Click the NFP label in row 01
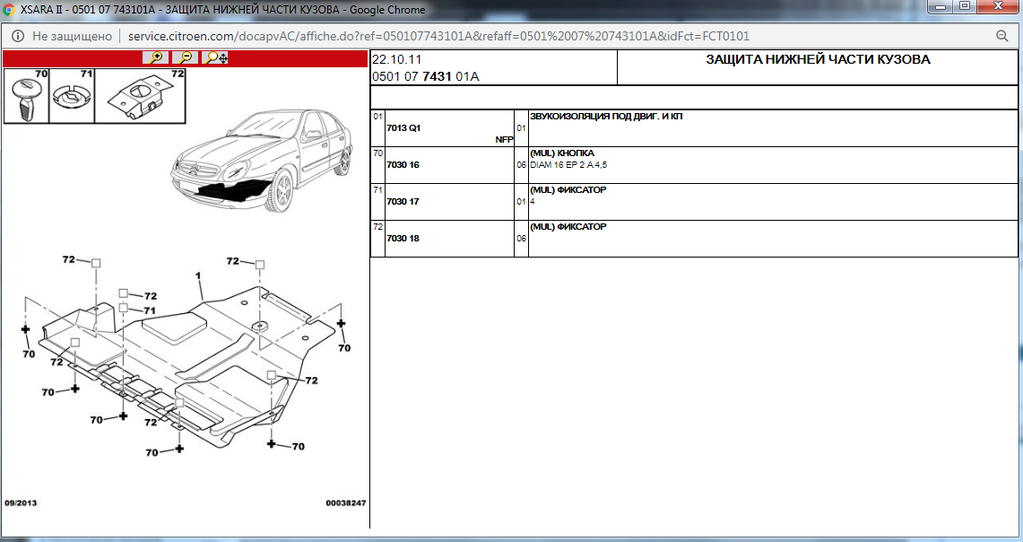Viewport: 1023px width, 542px height. click(x=504, y=140)
